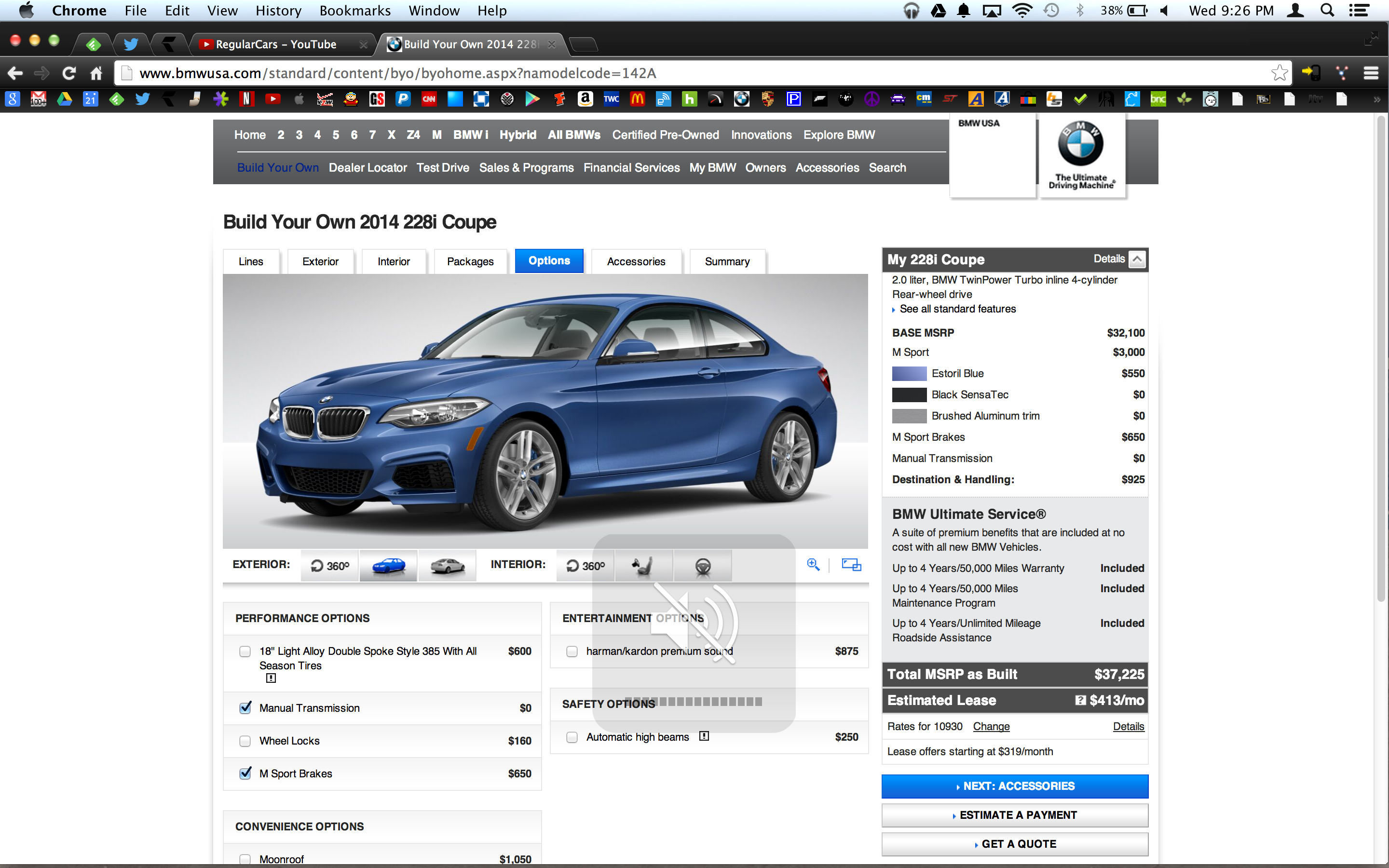Open the Lines tab
Viewport: 1389px width, 868px height.
[251, 262]
